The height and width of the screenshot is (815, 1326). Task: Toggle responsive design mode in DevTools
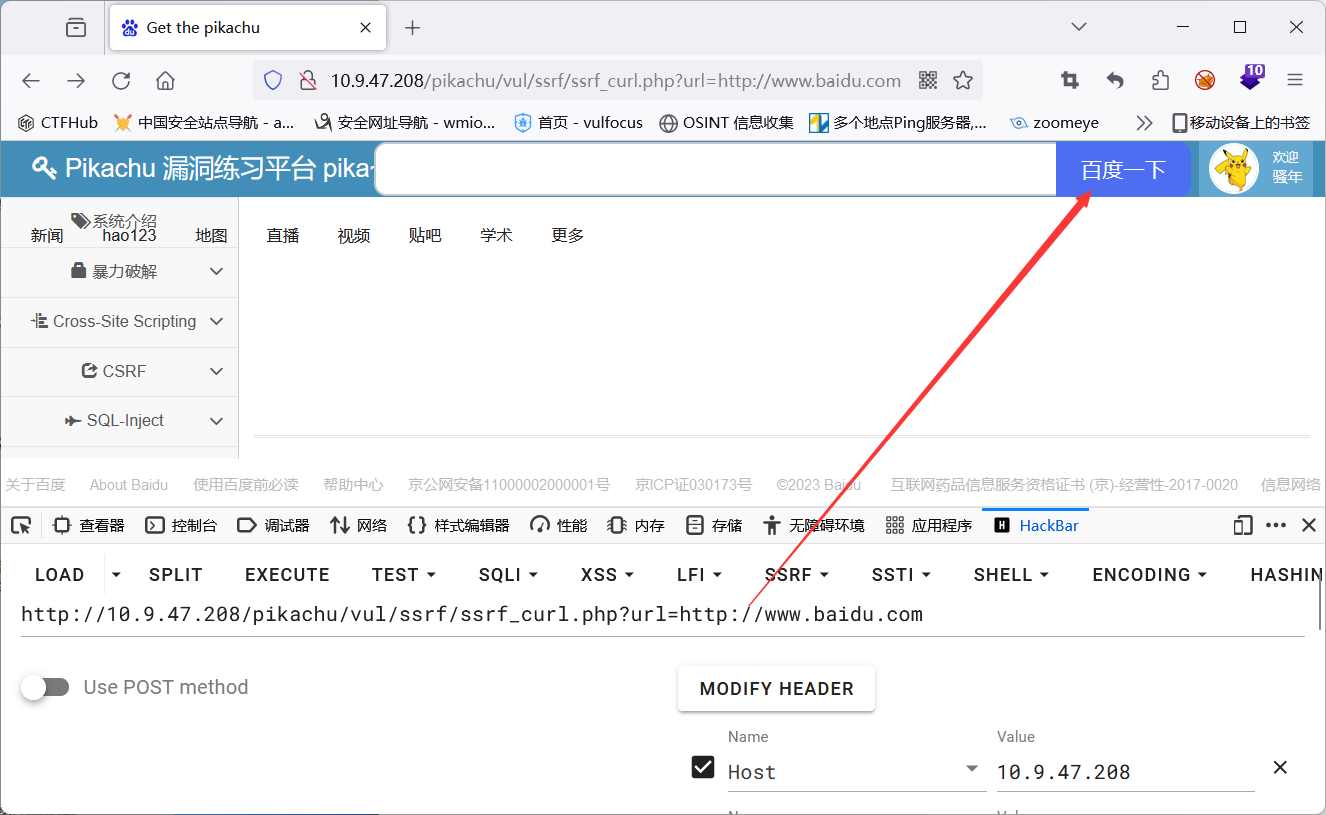tap(1241, 524)
